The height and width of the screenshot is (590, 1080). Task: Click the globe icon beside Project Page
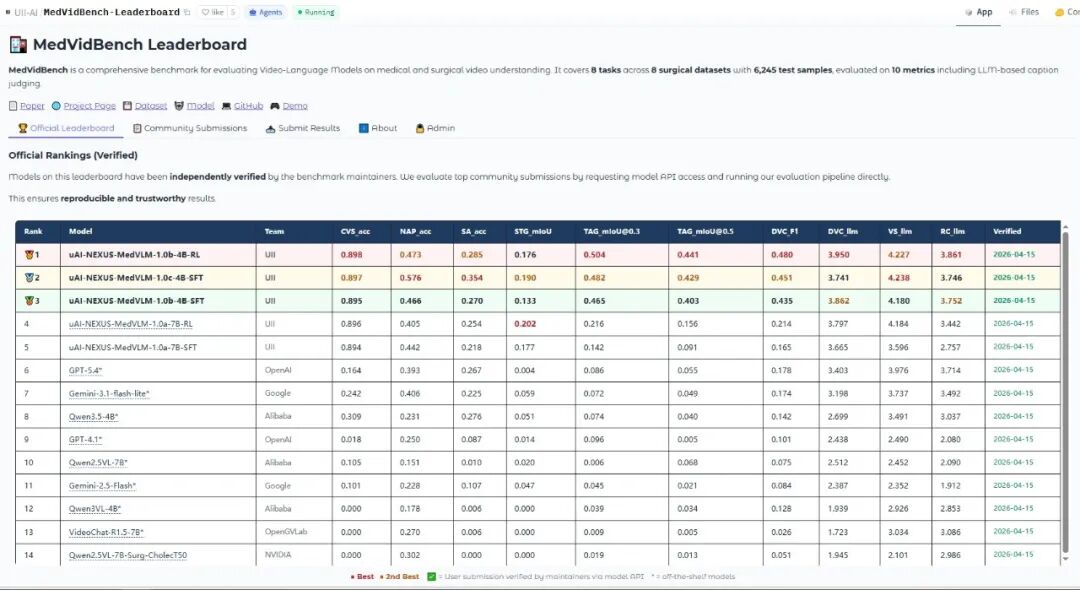(x=56, y=106)
